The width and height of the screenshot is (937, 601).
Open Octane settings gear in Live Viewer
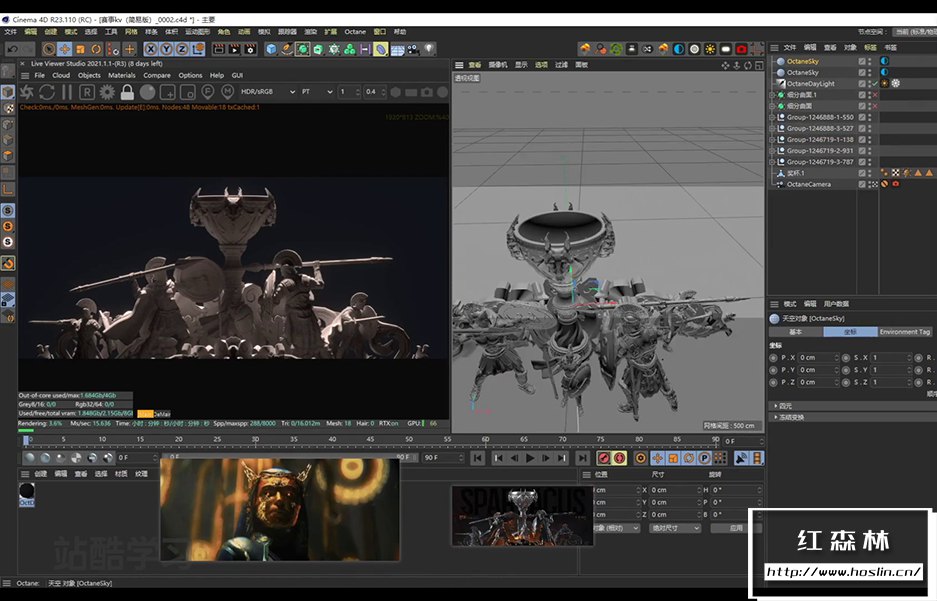(107, 92)
